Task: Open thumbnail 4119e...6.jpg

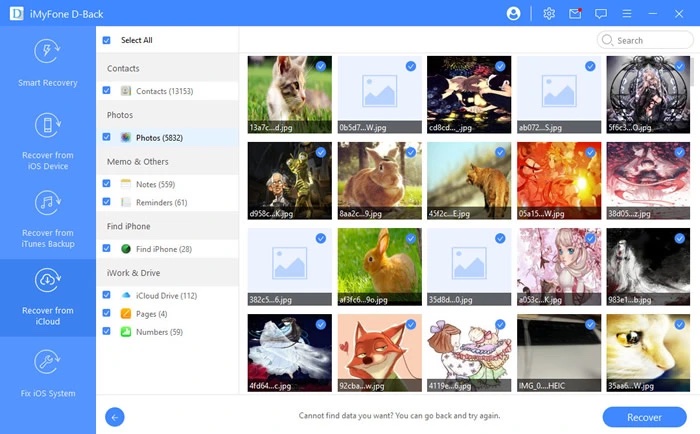Action: tap(469, 353)
